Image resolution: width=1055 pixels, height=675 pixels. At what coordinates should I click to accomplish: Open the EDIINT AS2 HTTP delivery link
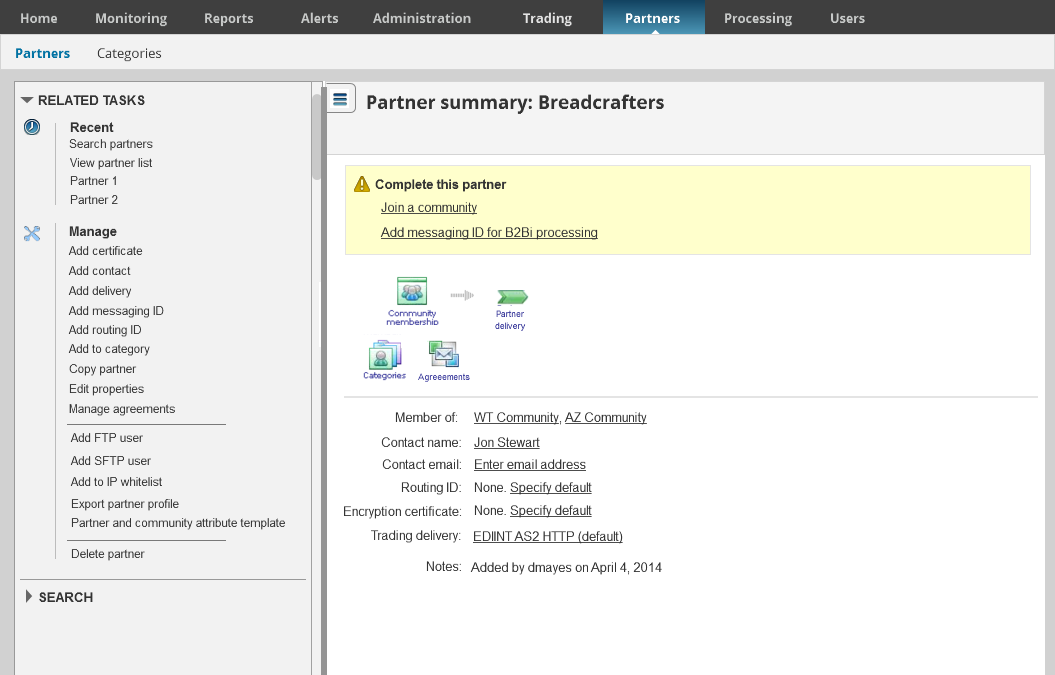[x=548, y=537]
